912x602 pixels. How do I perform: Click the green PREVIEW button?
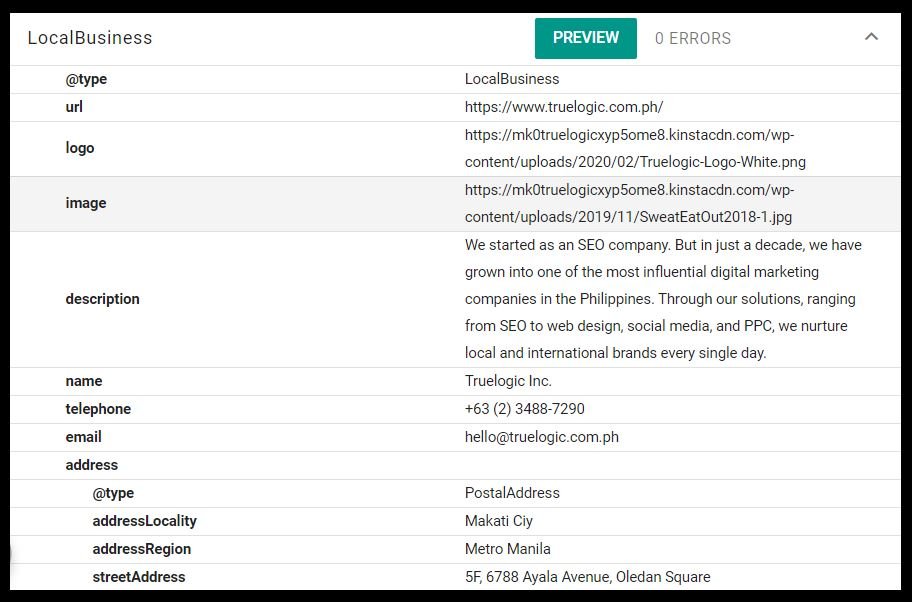[586, 38]
